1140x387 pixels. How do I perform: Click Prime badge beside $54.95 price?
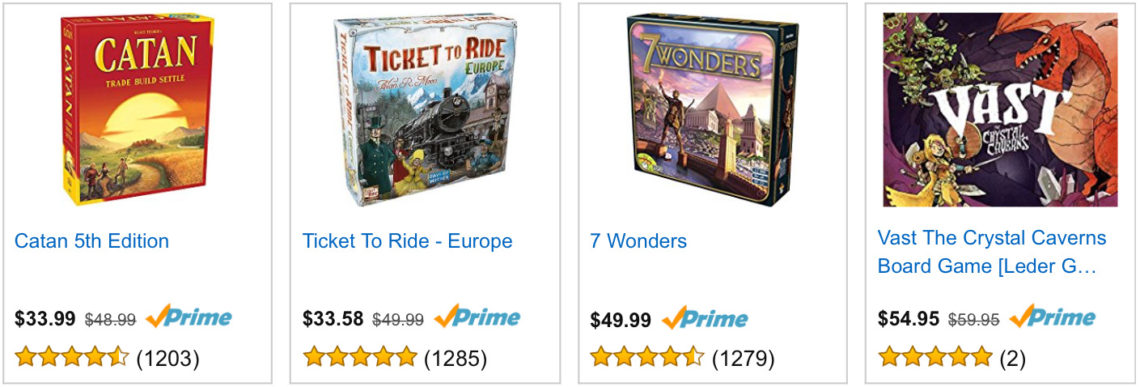click(1052, 317)
